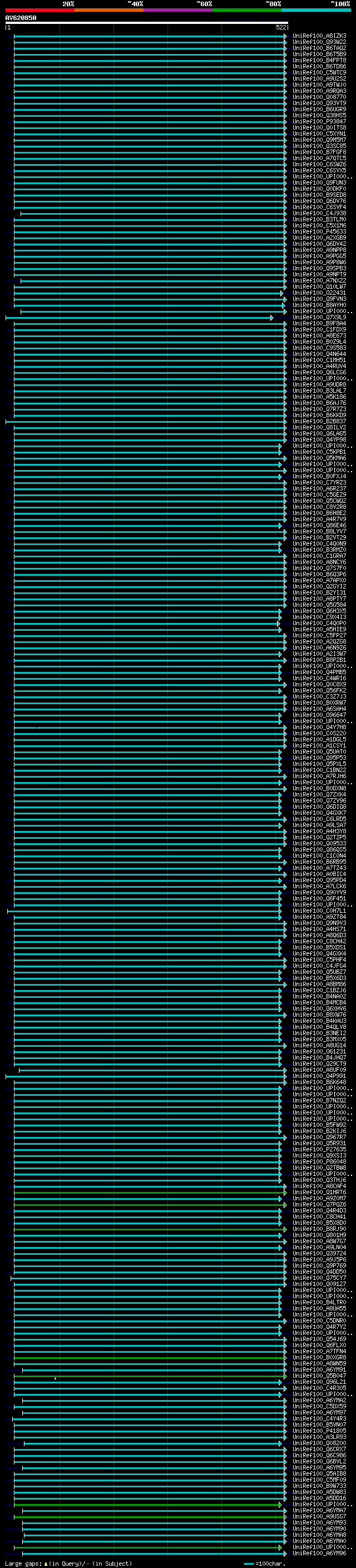Click the hit UniRef100_A6SAH4
Screen dimensions: 356x1568
pos(319,709)
